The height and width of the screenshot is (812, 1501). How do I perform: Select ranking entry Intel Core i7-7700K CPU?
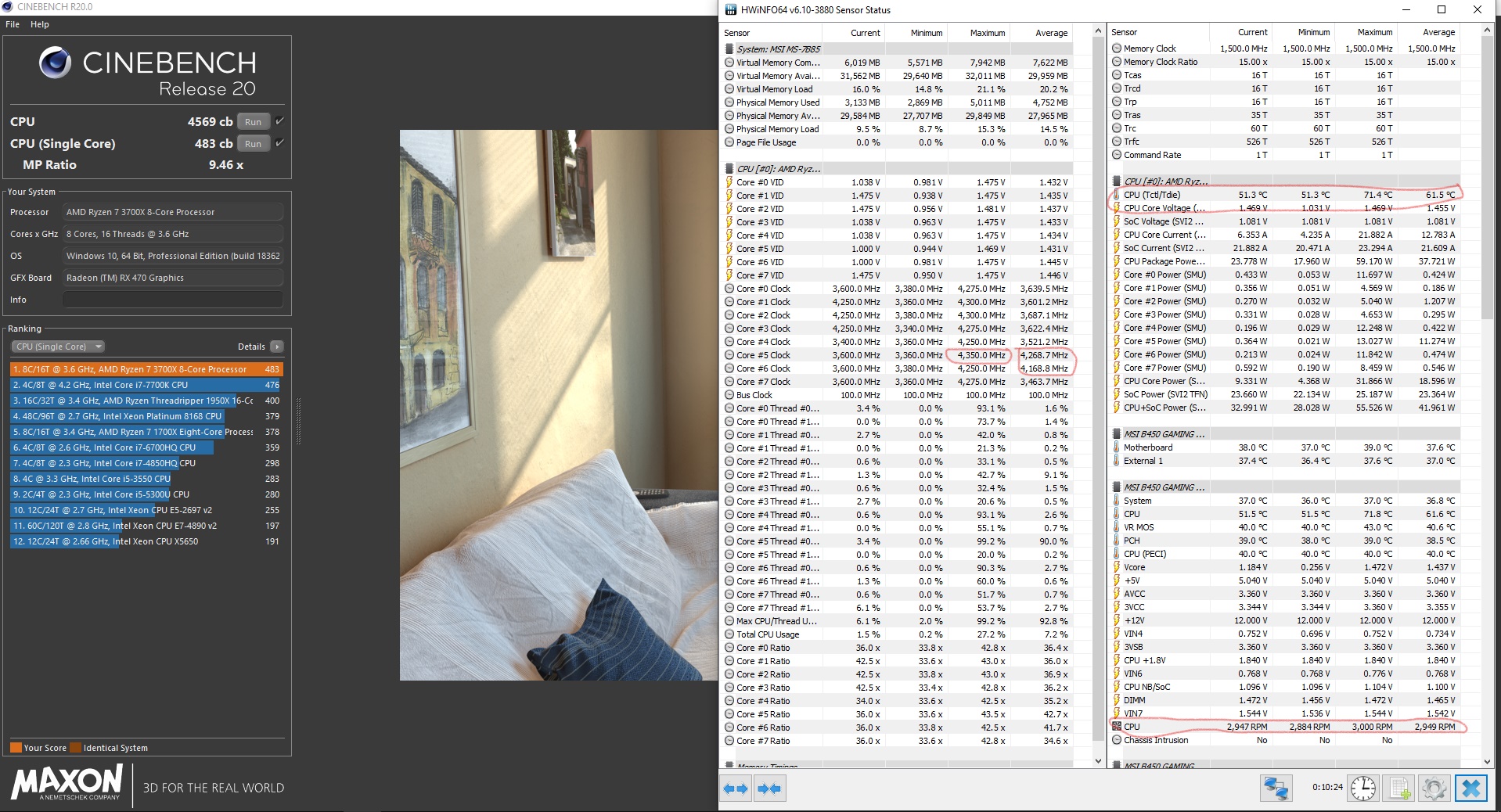click(x=146, y=385)
